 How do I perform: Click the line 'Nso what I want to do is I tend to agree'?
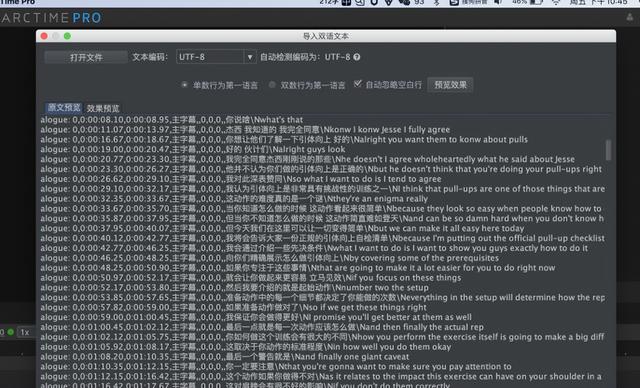241,179
